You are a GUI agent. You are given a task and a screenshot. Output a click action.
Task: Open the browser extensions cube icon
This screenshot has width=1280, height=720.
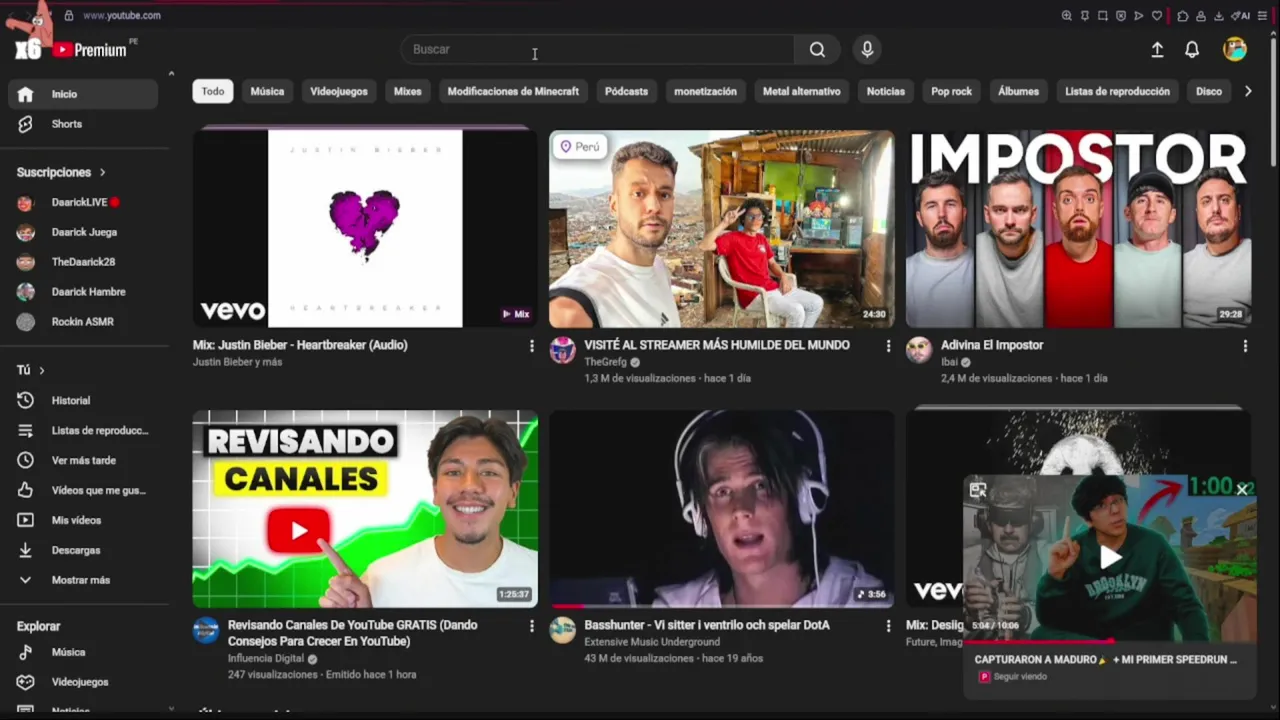coord(1183,16)
